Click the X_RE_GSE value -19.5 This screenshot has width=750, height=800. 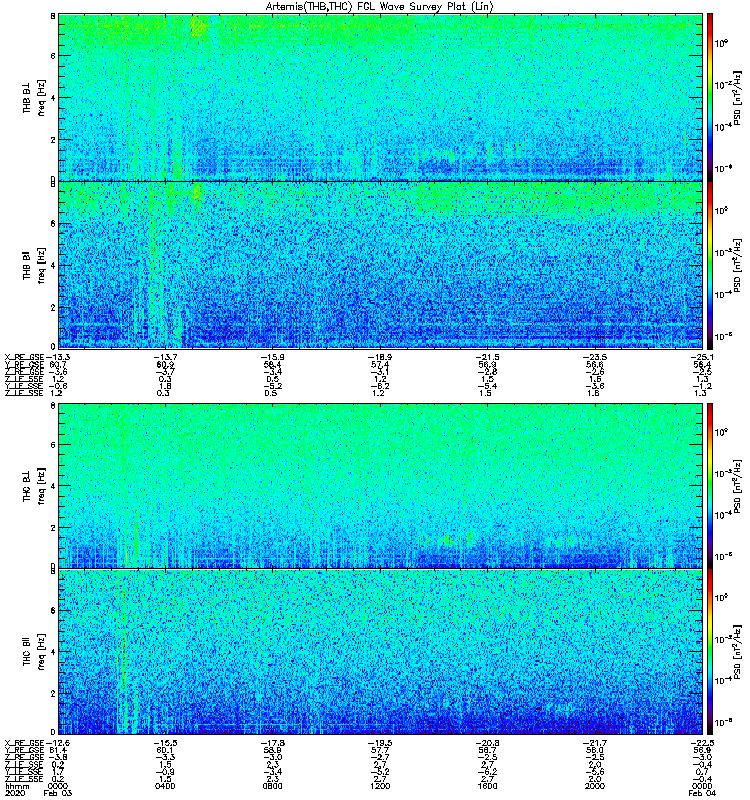tap(380, 743)
